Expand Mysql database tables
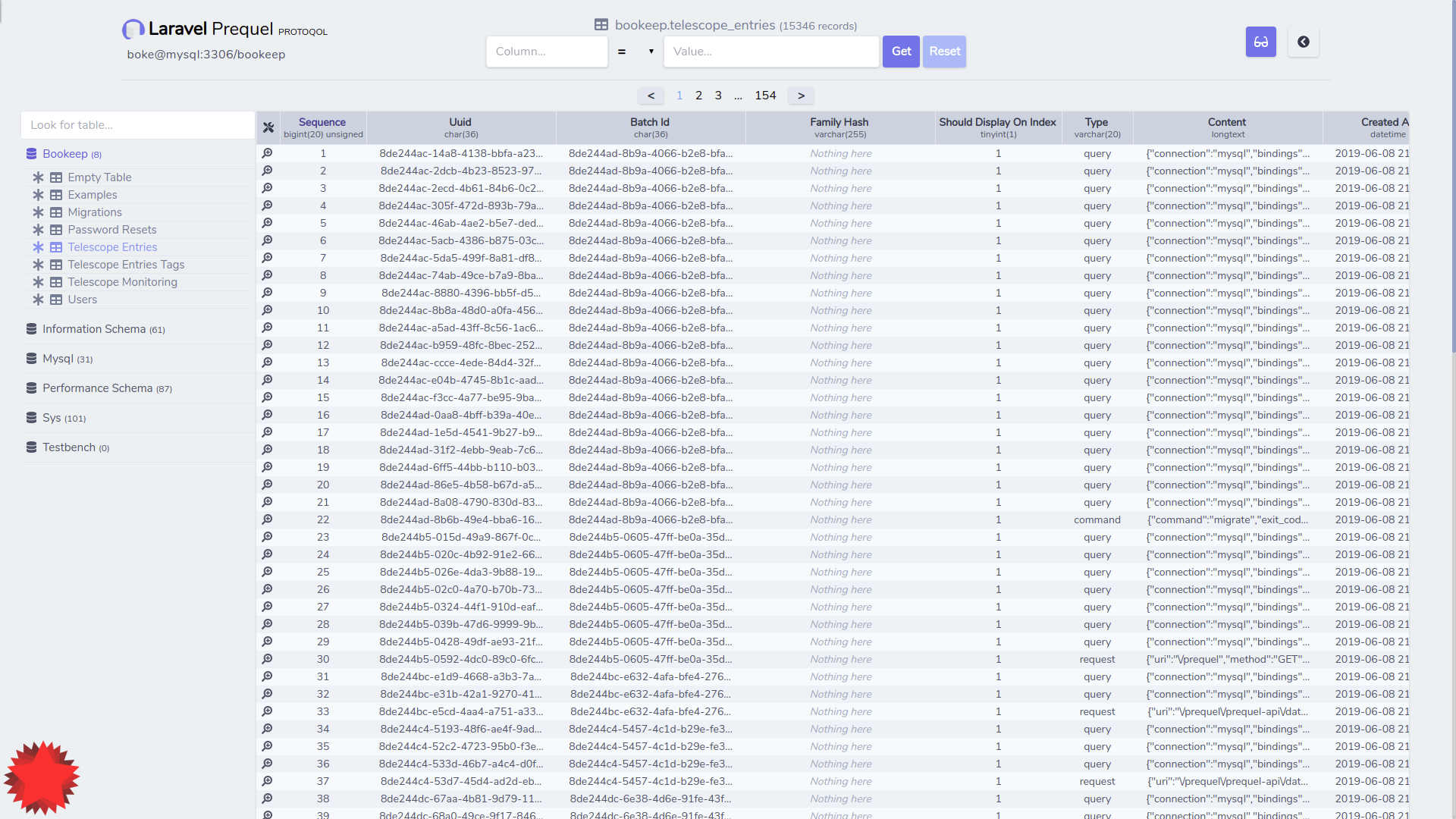The width and height of the screenshot is (1456, 819). pos(67,359)
